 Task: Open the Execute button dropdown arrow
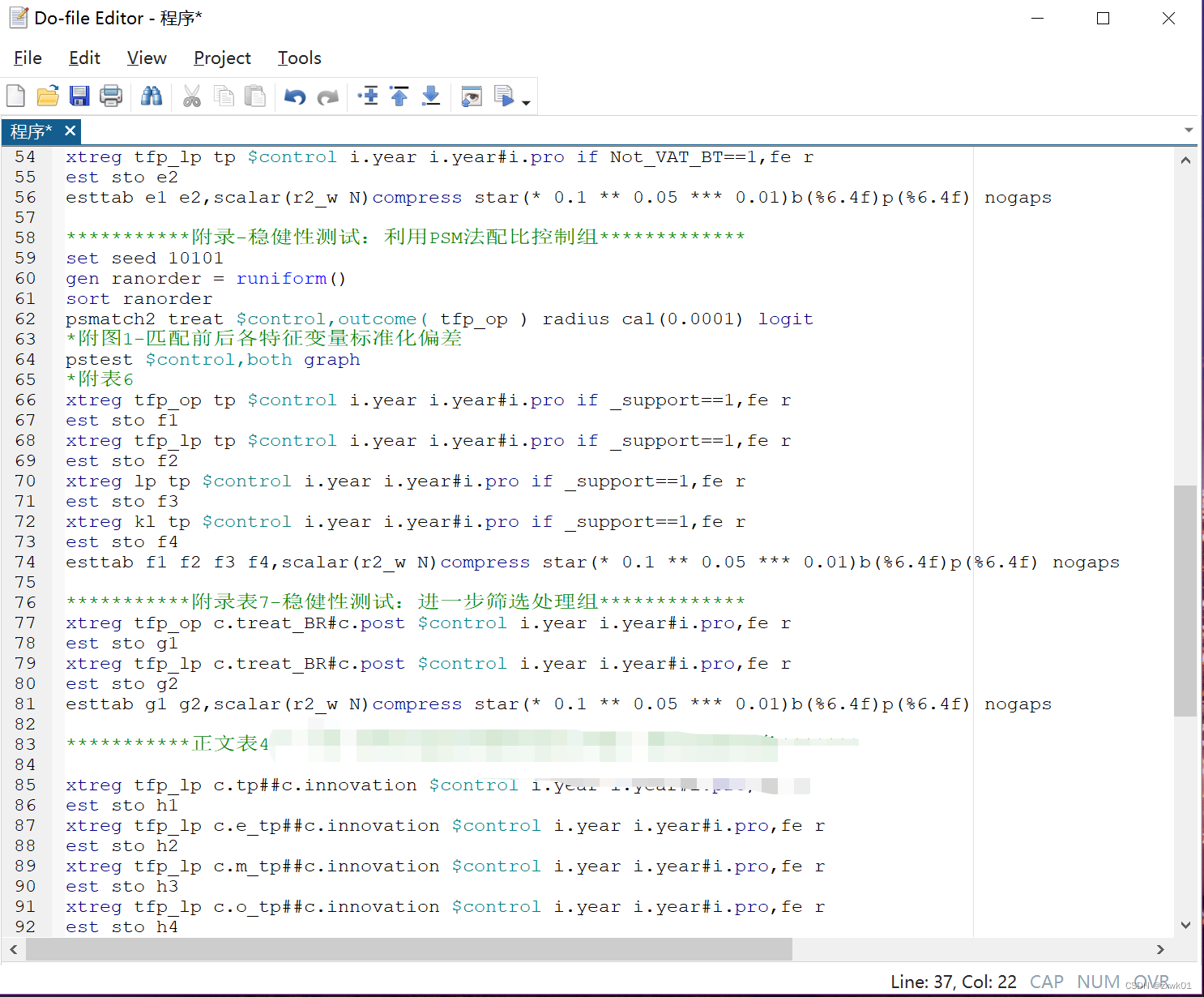(526, 102)
